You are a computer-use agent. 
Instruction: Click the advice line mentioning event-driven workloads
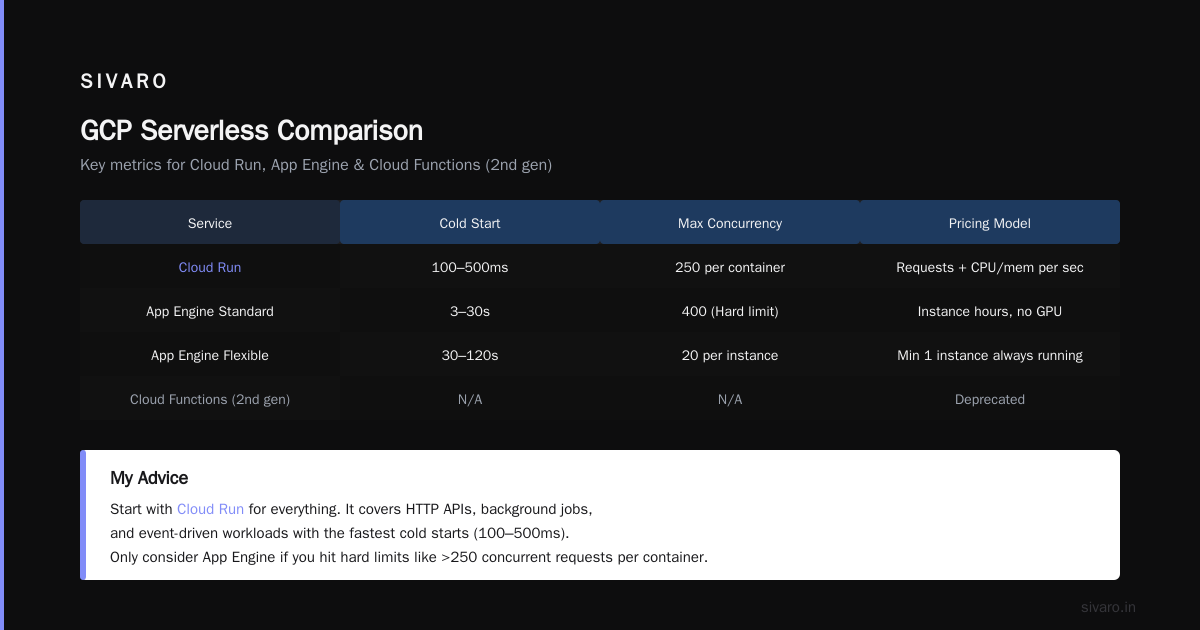click(x=339, y=533)
